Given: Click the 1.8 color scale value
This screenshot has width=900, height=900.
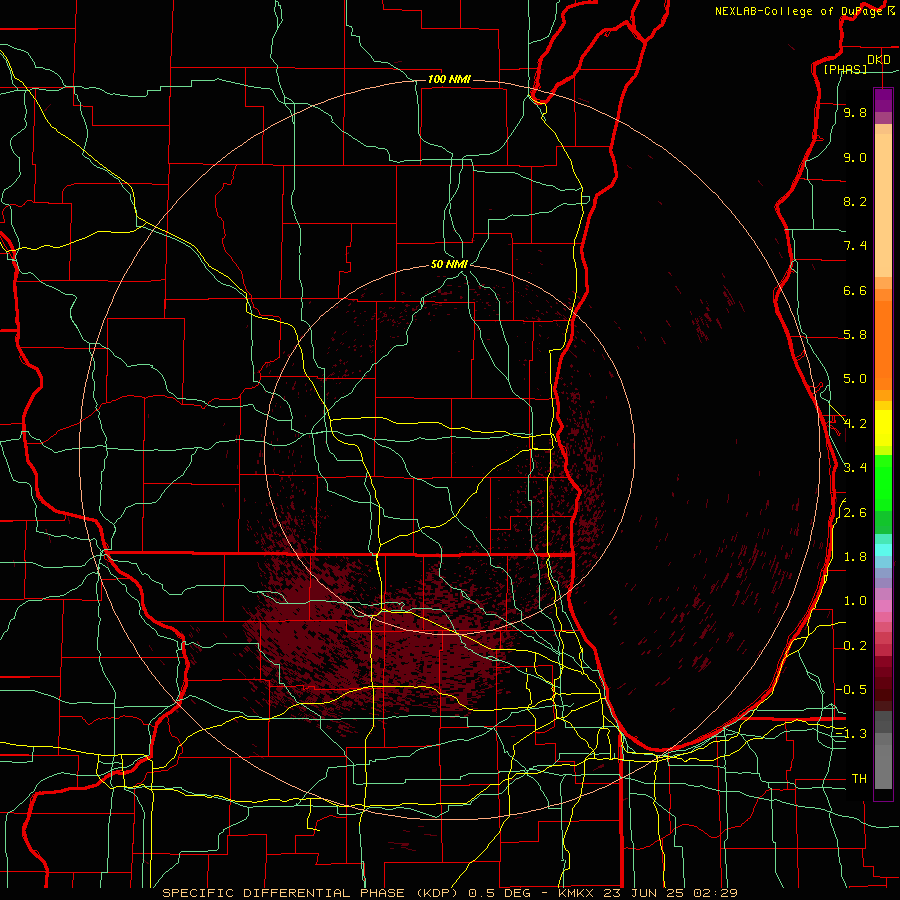Looking at the screenshot, I should 855,557.
